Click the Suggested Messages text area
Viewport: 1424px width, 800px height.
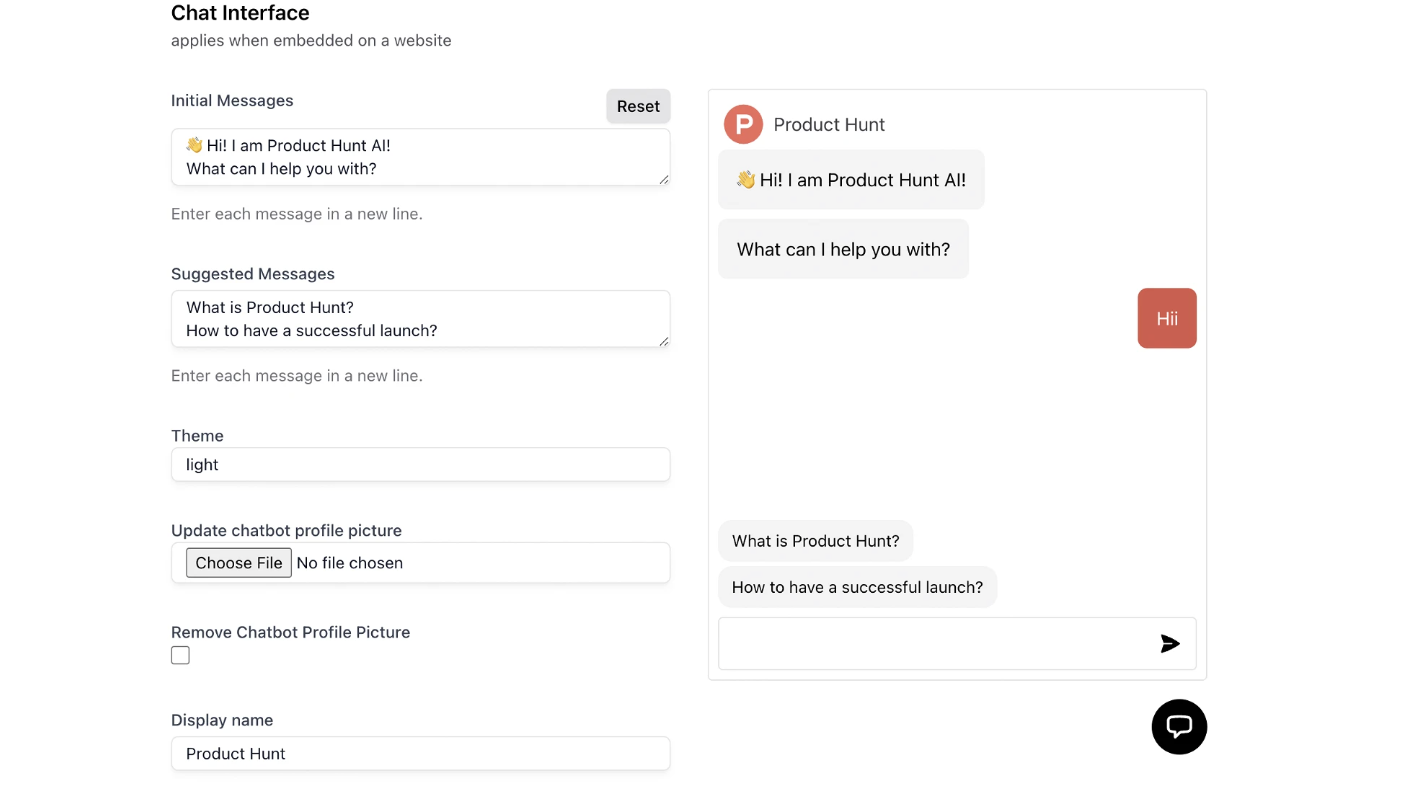pos(420,318)
